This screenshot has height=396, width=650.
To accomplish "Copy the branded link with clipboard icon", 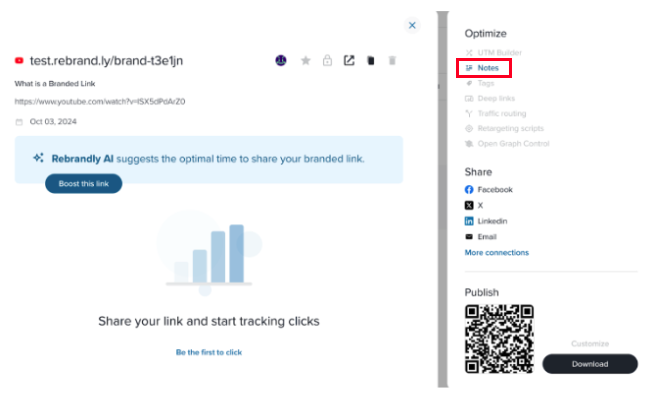I will tap(371, 61).
